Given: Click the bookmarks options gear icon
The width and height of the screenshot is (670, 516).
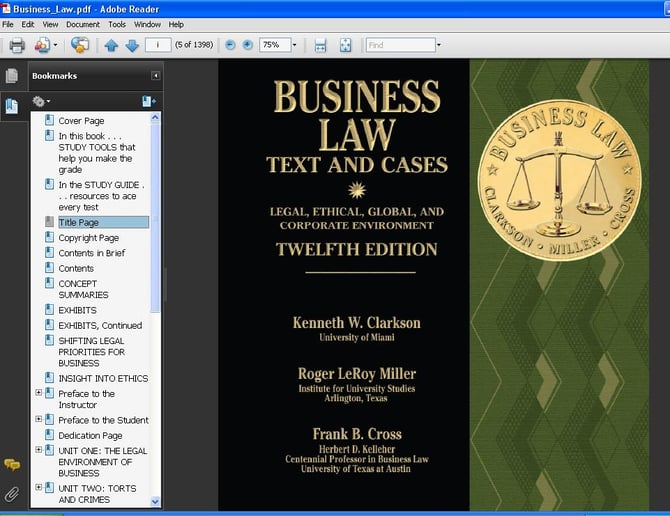Looking at the screenshot, I should [x=41, y=101].
